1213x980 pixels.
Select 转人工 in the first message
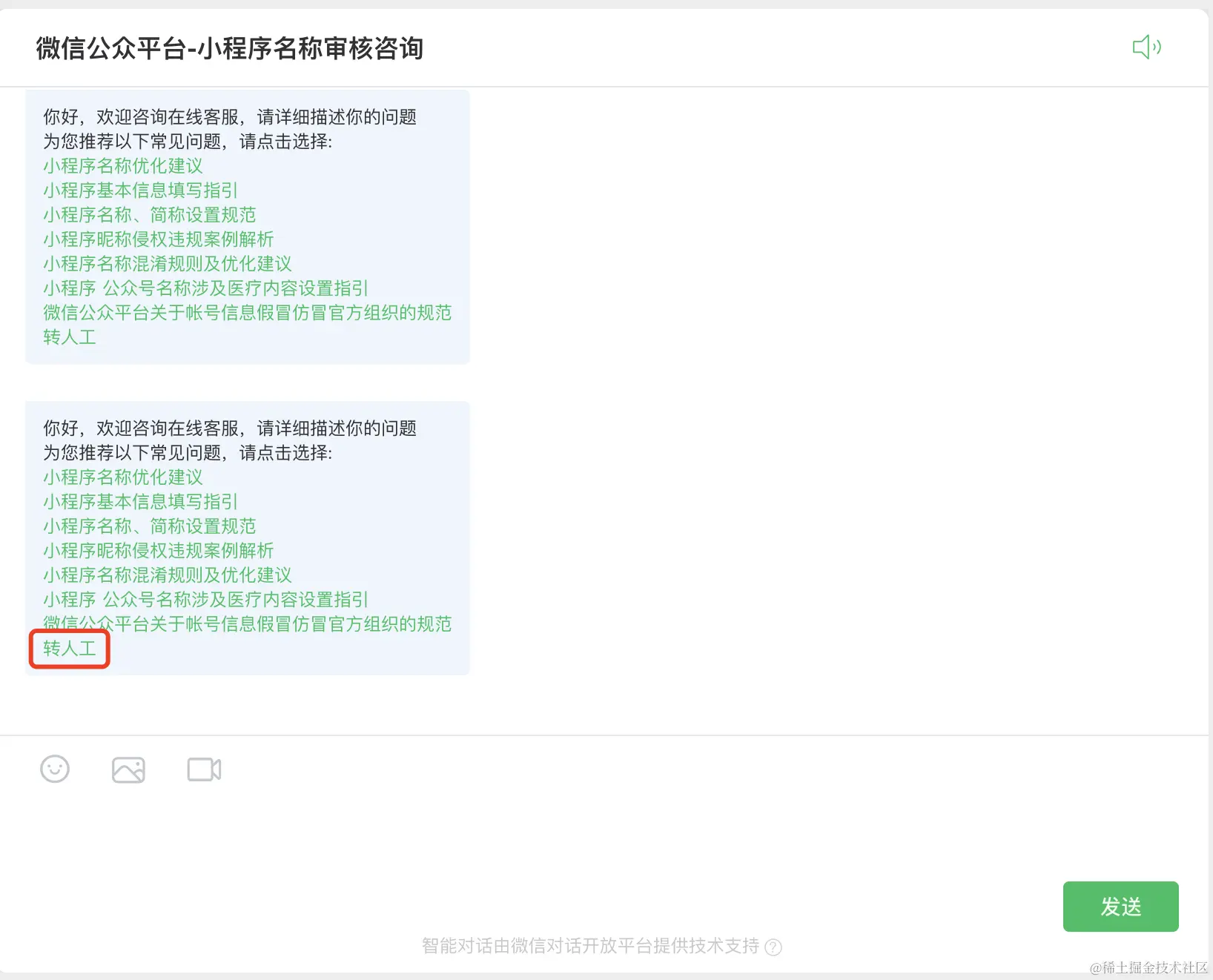70,337
